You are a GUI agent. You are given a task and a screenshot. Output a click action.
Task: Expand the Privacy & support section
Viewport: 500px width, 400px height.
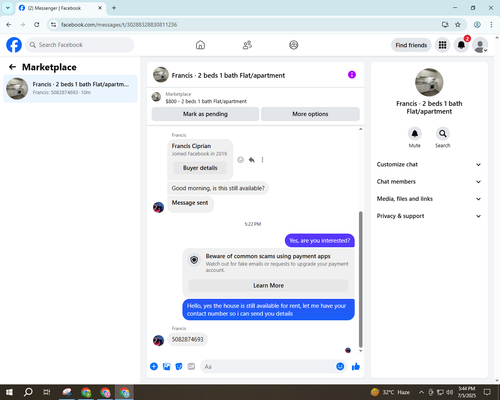429,216
